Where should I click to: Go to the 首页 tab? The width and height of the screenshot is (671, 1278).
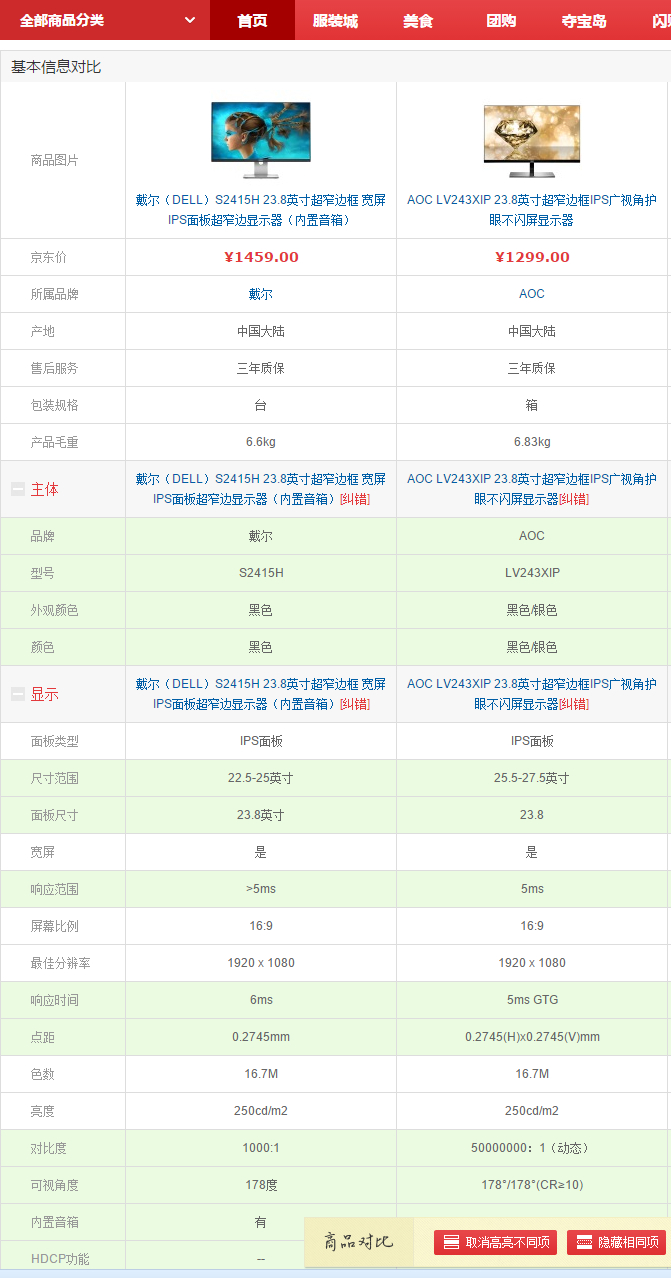coord(252,20)
